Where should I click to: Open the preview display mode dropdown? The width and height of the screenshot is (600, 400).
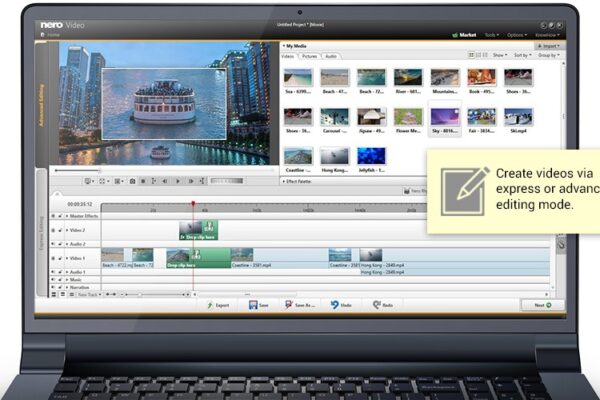point(90,181)
